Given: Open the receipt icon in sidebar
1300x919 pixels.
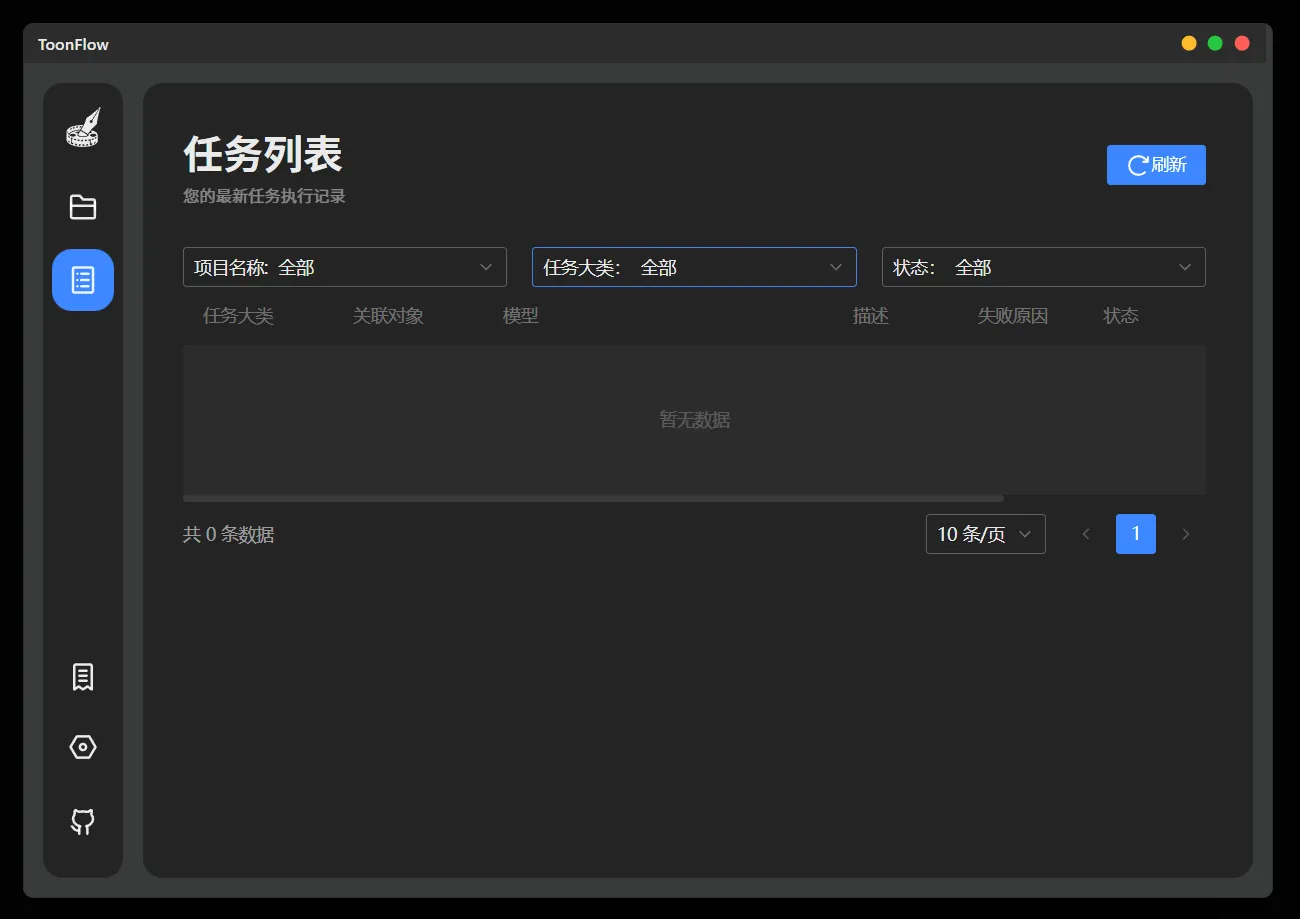Looking at the screenshot, I should 83,677.
